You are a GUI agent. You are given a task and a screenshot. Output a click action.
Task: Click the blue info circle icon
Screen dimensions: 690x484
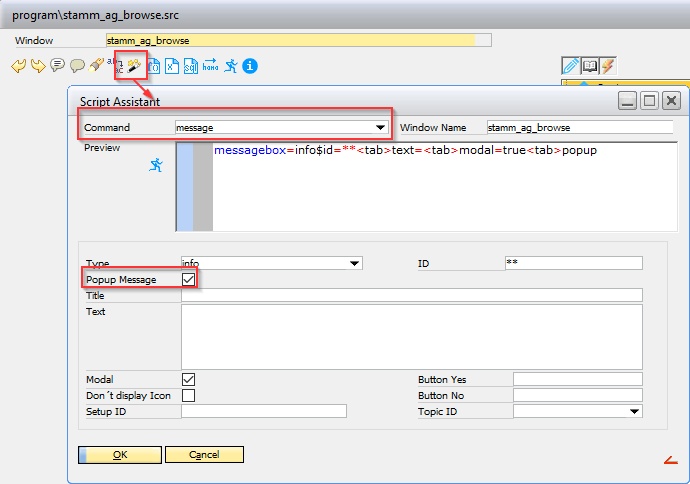point(250,66)
